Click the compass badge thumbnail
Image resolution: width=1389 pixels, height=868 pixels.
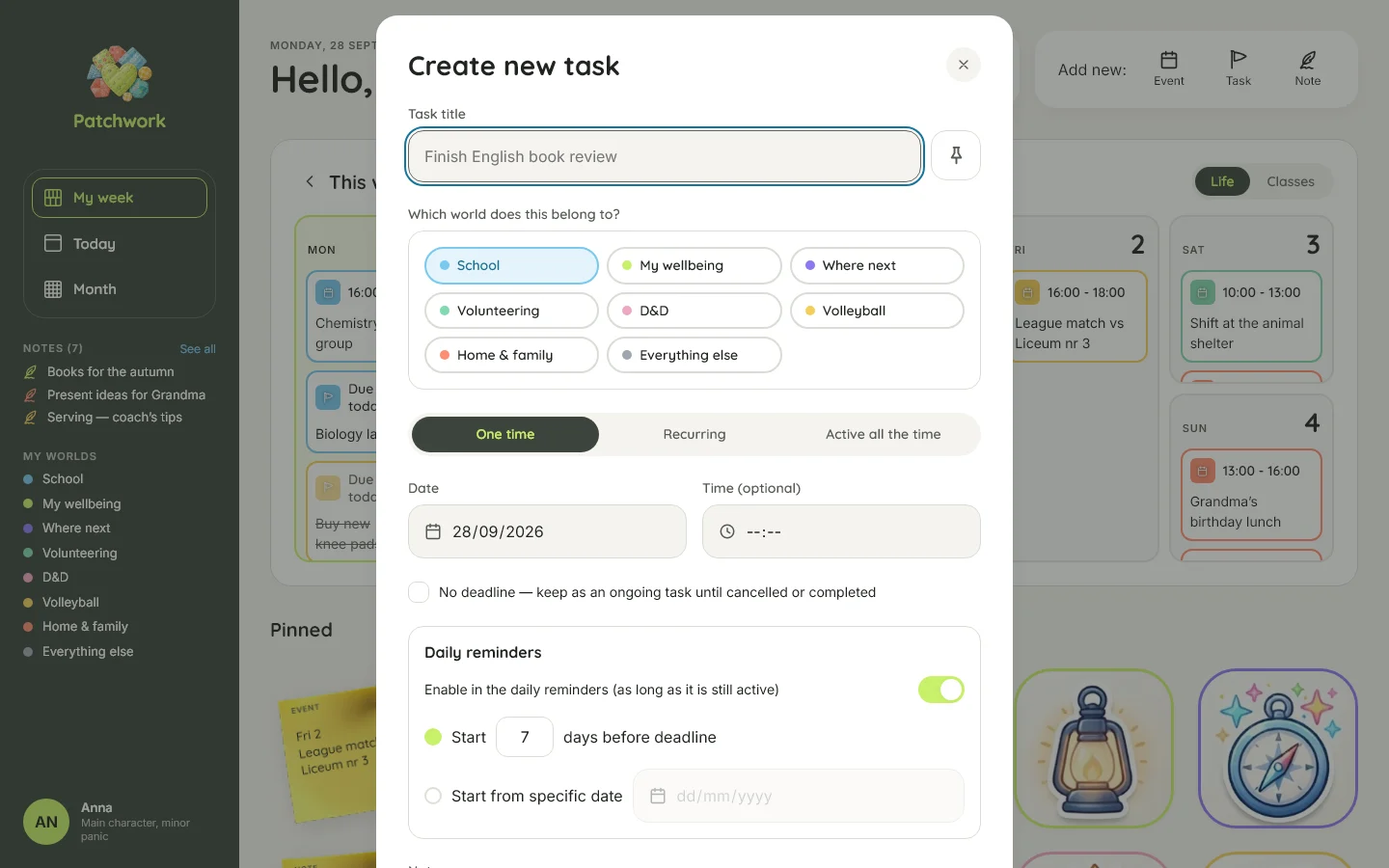click(x=1278, y=748)
